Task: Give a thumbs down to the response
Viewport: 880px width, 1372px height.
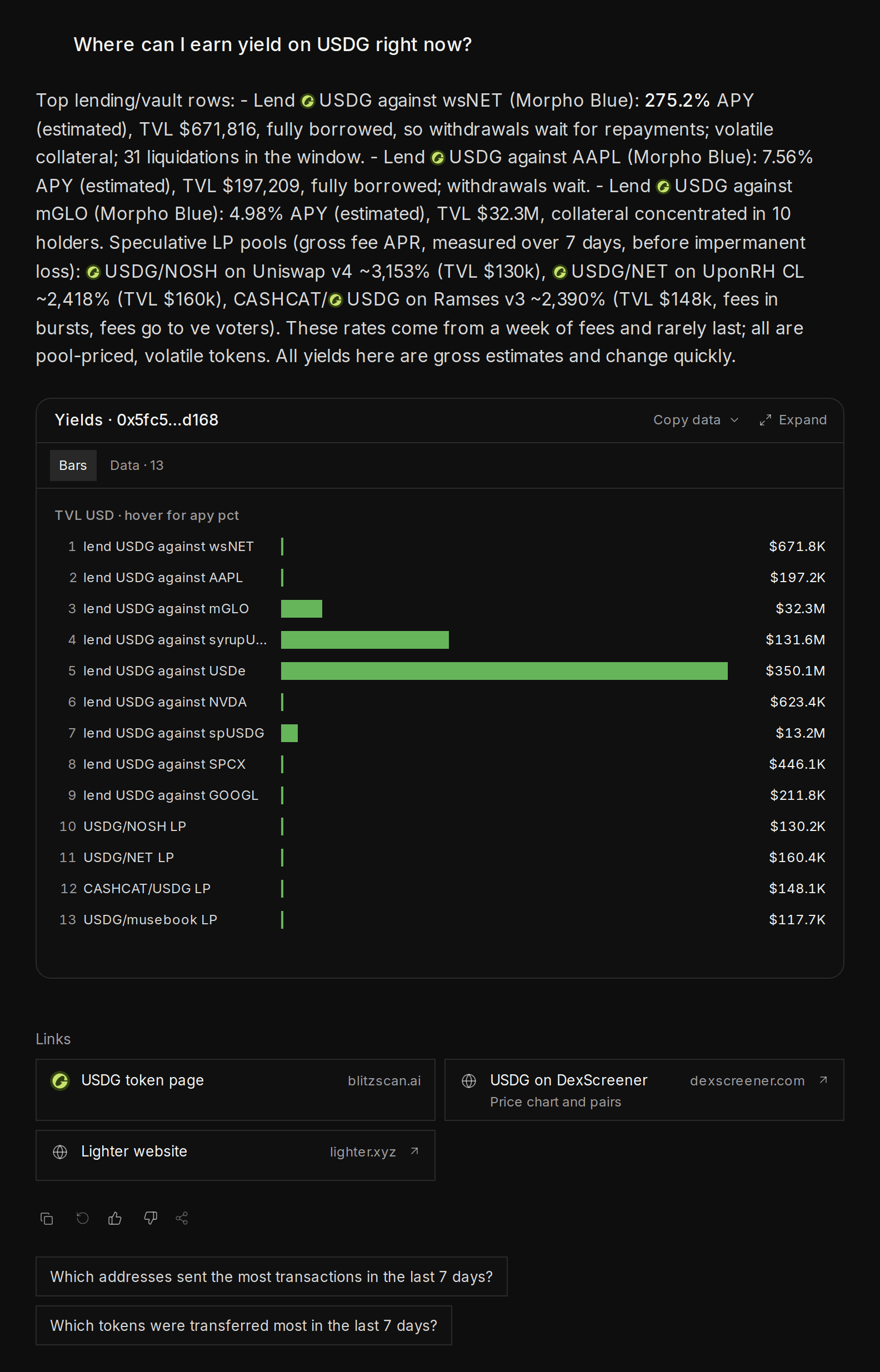Action: pyautogui.click(x=151, y=1218)
